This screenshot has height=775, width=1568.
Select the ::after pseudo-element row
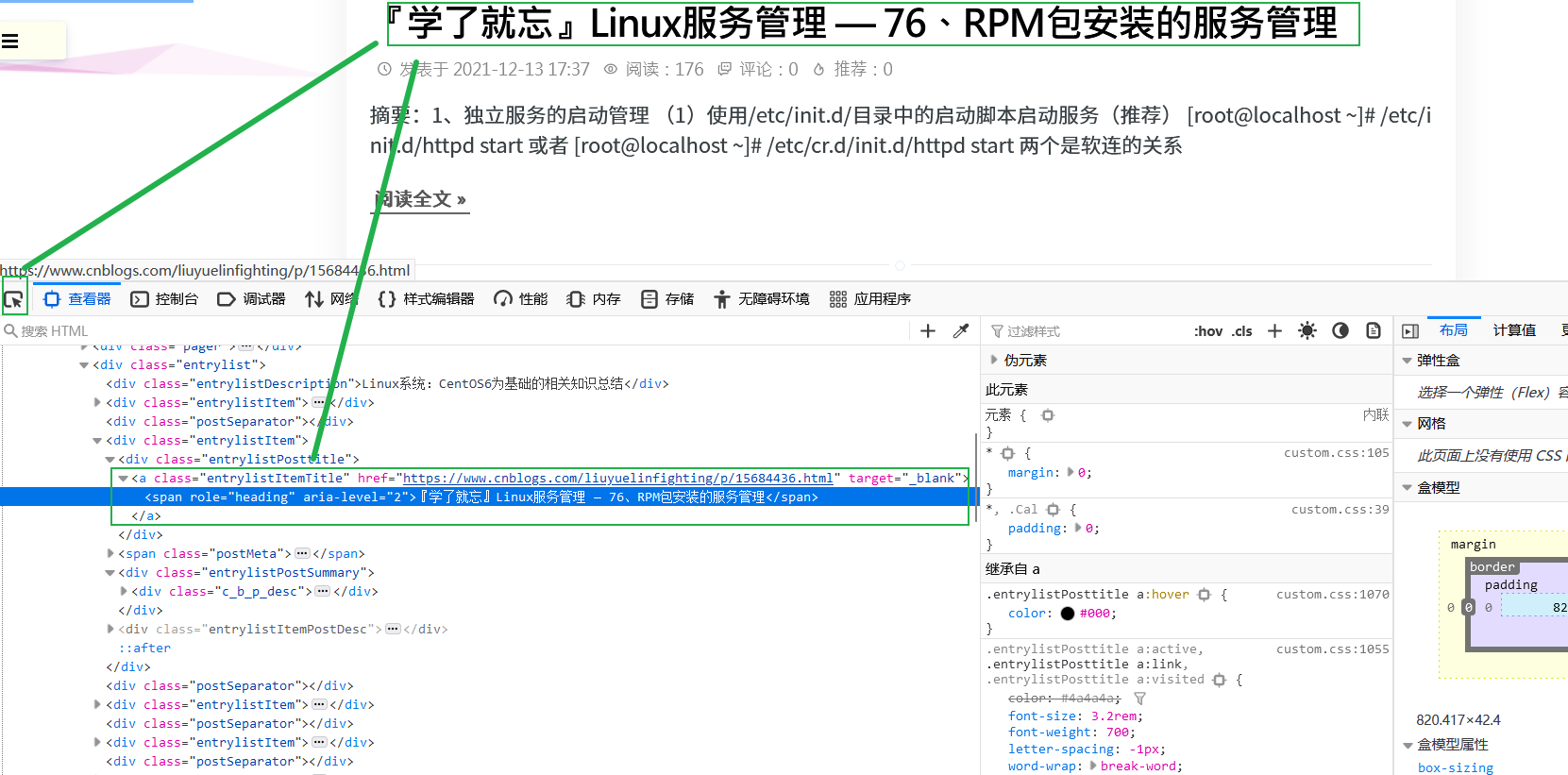tap(144, 649)
